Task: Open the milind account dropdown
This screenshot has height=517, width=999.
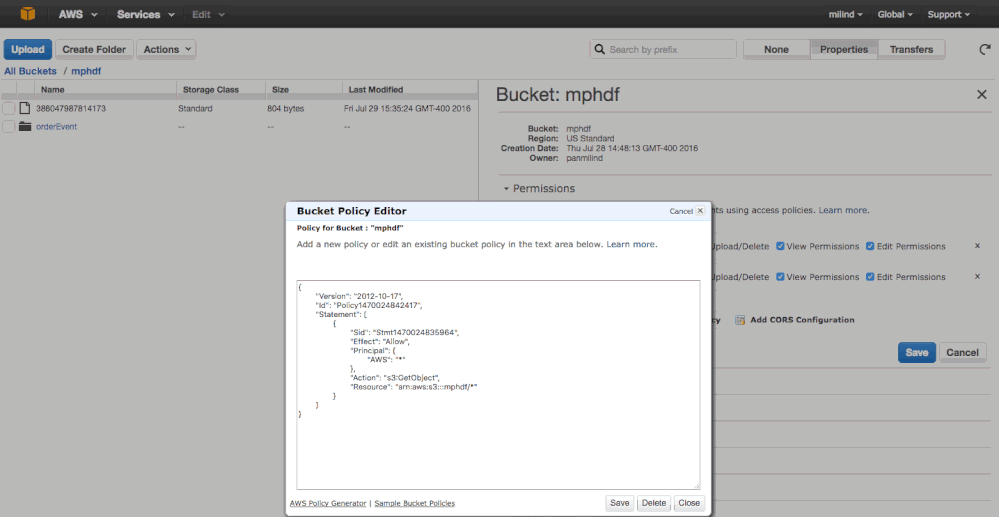Action: (x=845, y=14)
